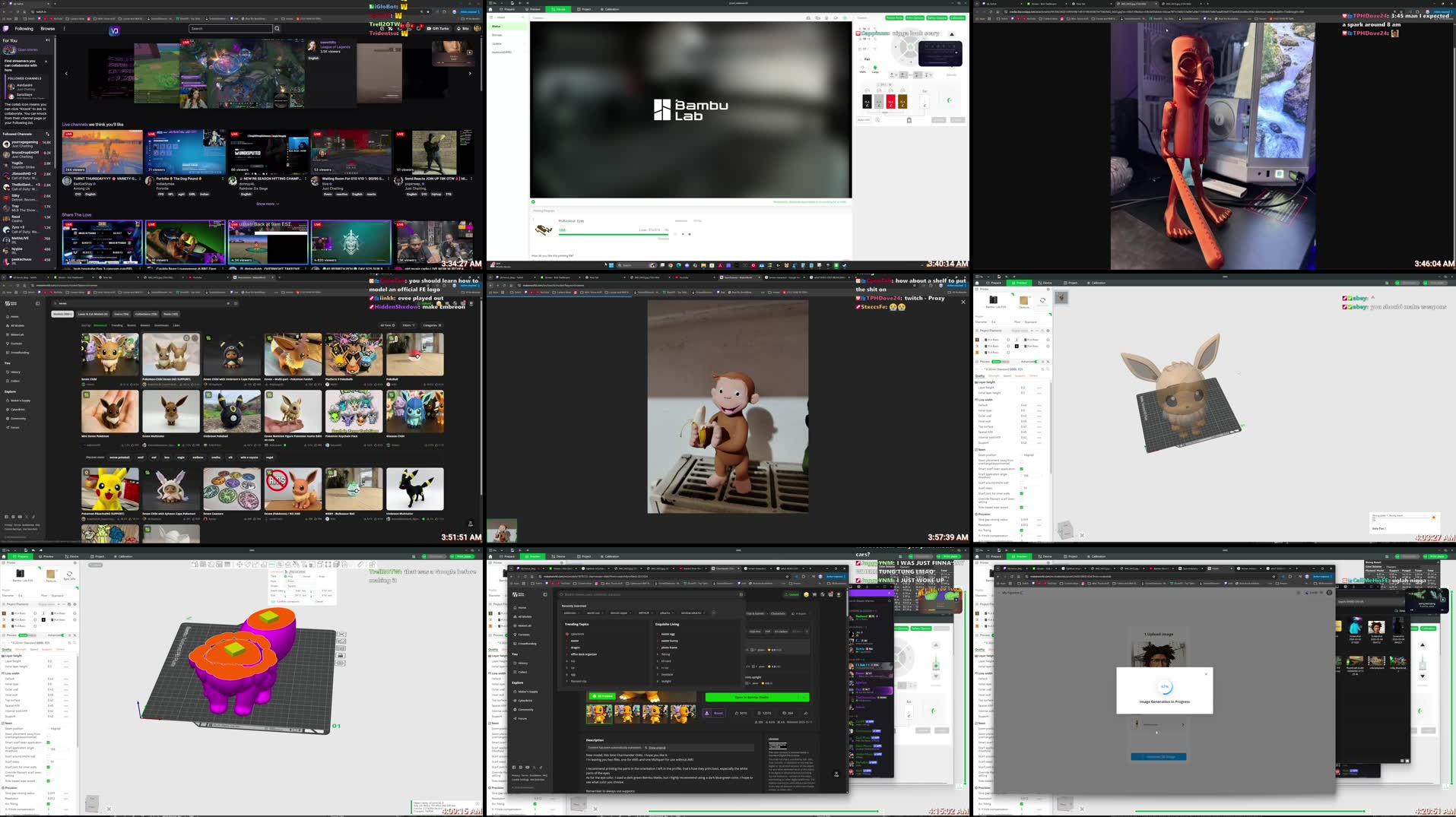The image size is (1456, 817).
Task: Click the Sync filament info icon in the Printer panel
Action: 69,575
